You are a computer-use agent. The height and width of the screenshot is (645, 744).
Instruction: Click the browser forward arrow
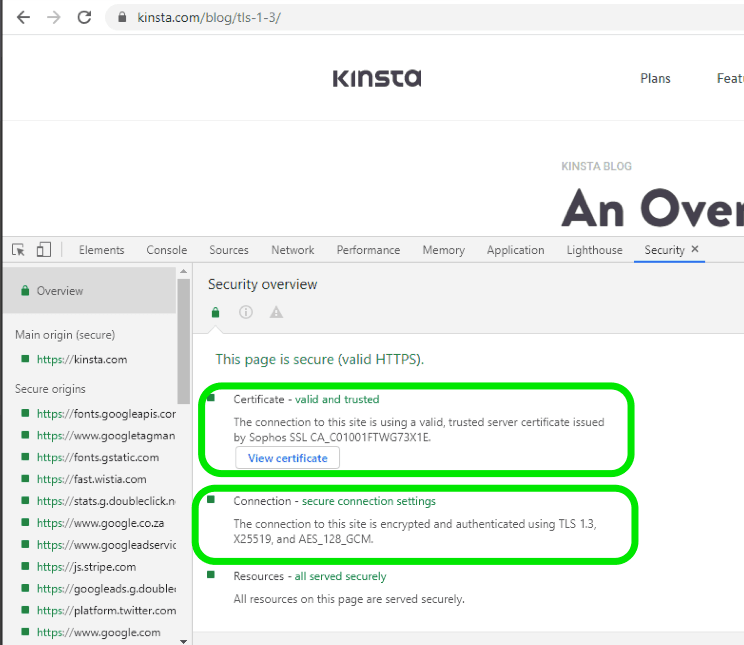coord(54,18)
